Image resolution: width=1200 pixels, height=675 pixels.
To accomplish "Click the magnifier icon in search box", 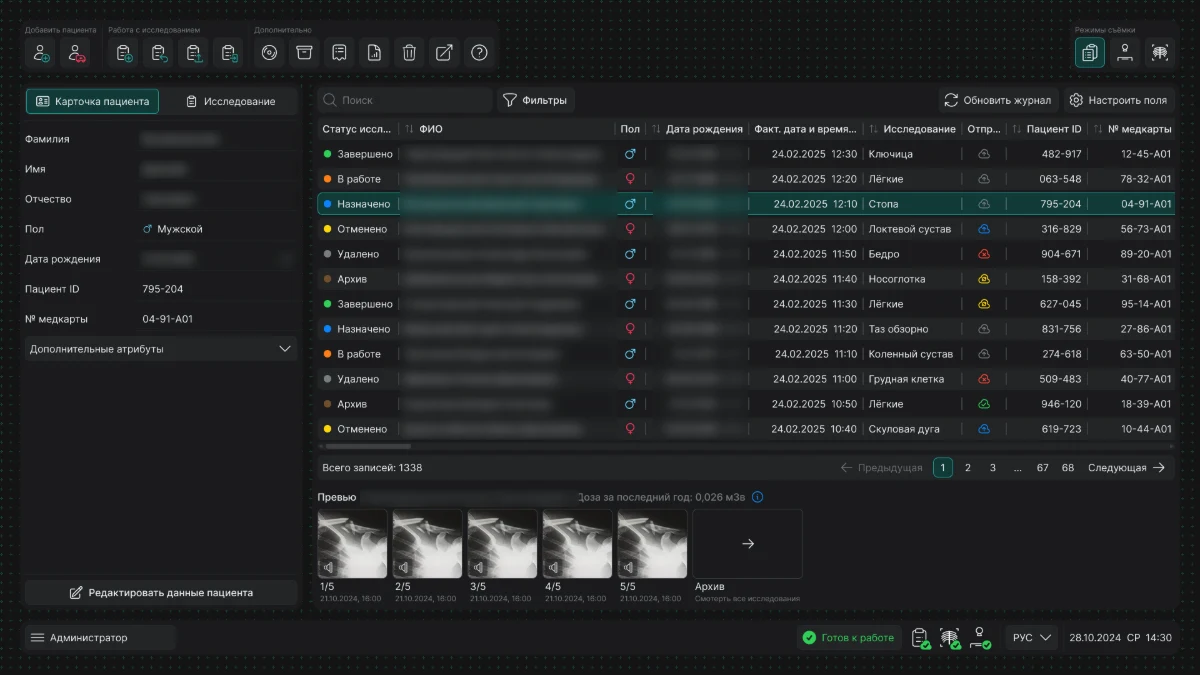I will coord(329,100).
